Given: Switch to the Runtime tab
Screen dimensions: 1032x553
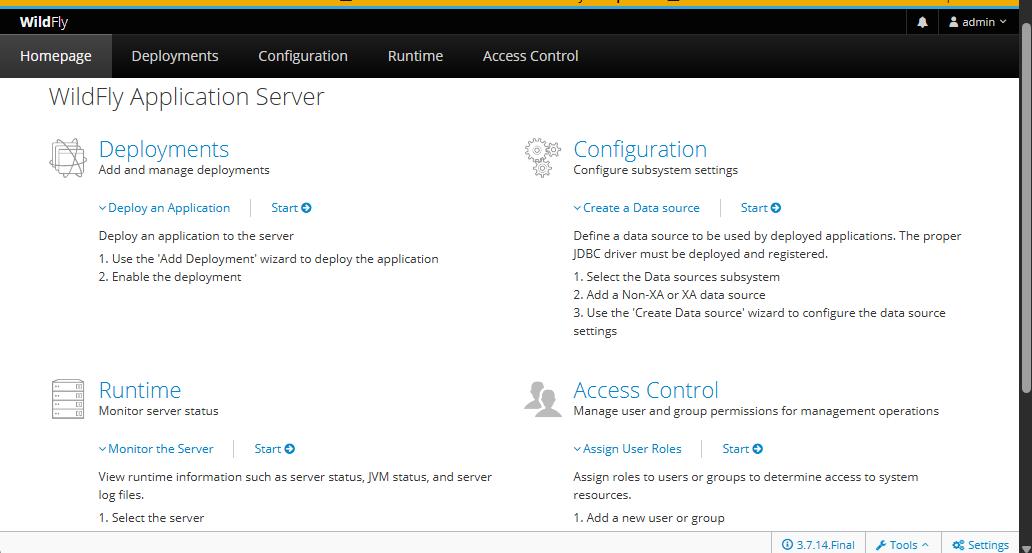Looking at the screenshot, I should click(x=415, y=56).
